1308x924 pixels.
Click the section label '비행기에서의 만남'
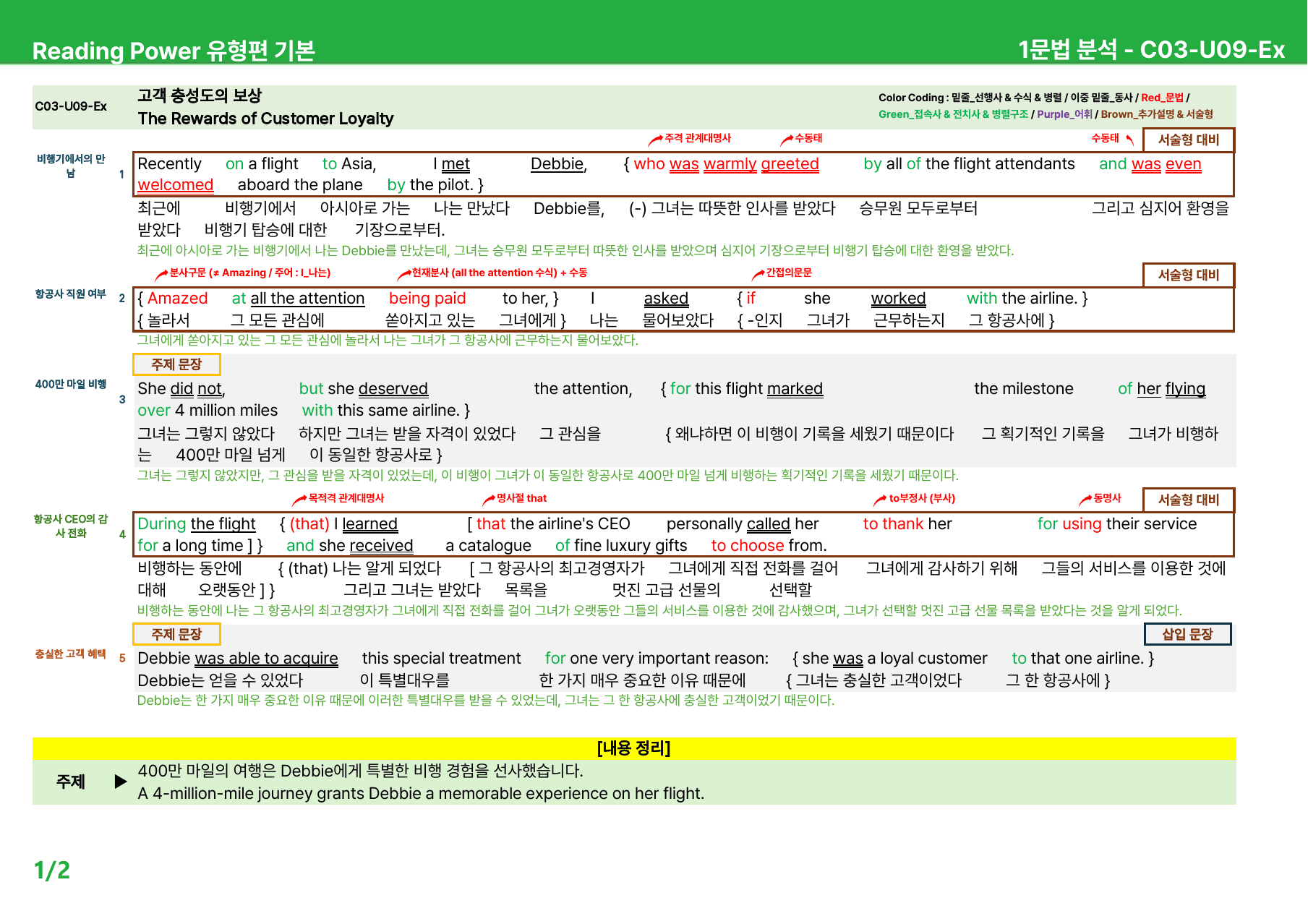click(x=71, y=166)
